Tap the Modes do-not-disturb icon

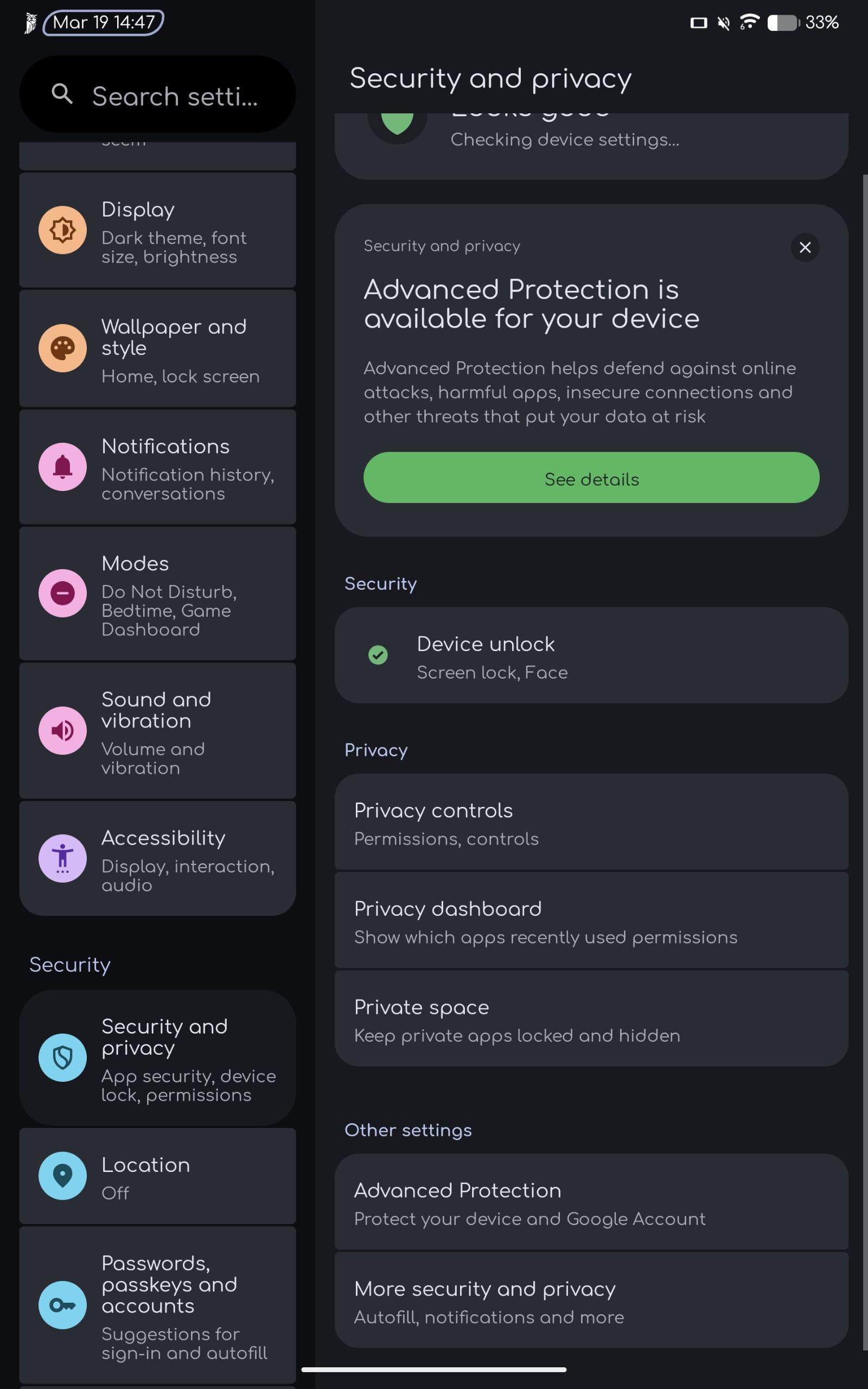[62, 593]
